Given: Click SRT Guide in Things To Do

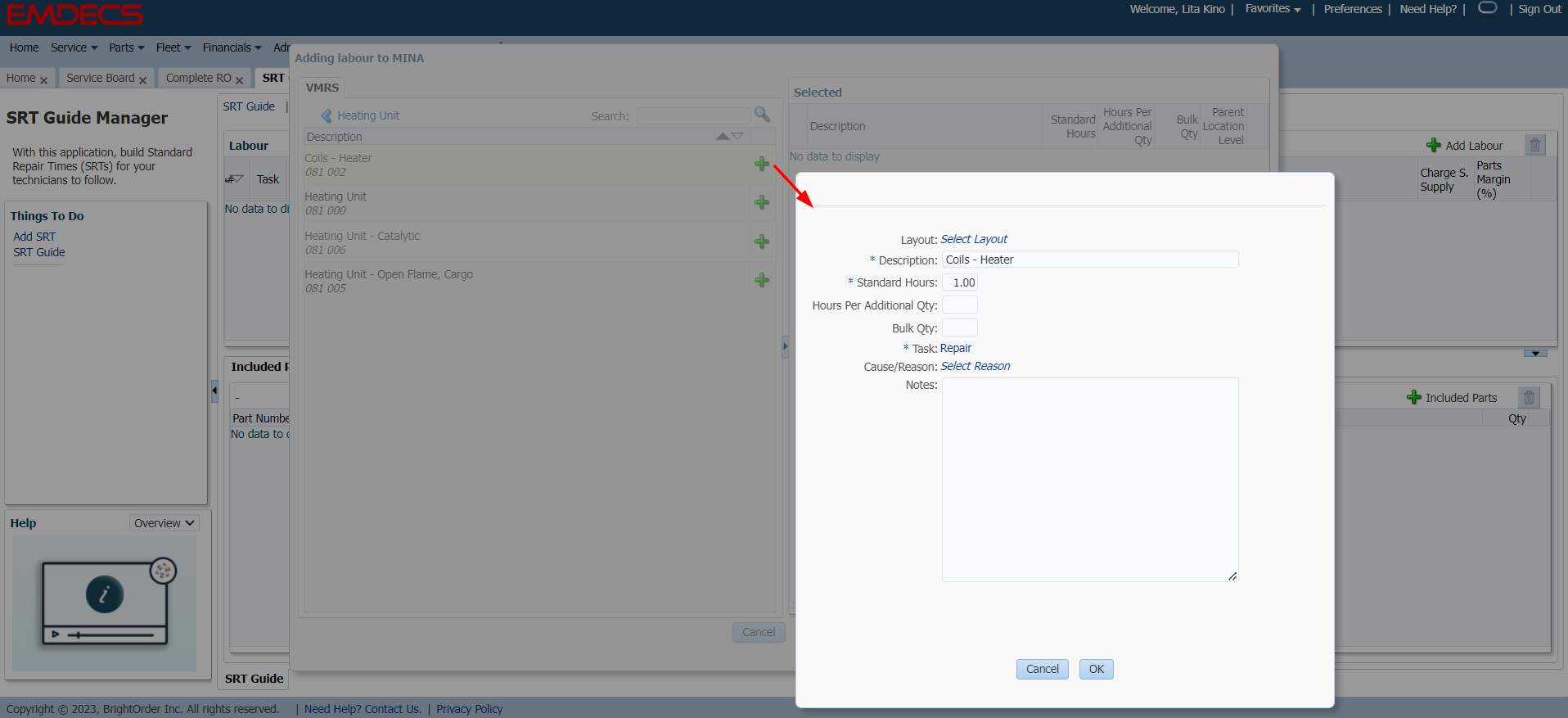Looking at the screenshot, I should tap(38, 252).
